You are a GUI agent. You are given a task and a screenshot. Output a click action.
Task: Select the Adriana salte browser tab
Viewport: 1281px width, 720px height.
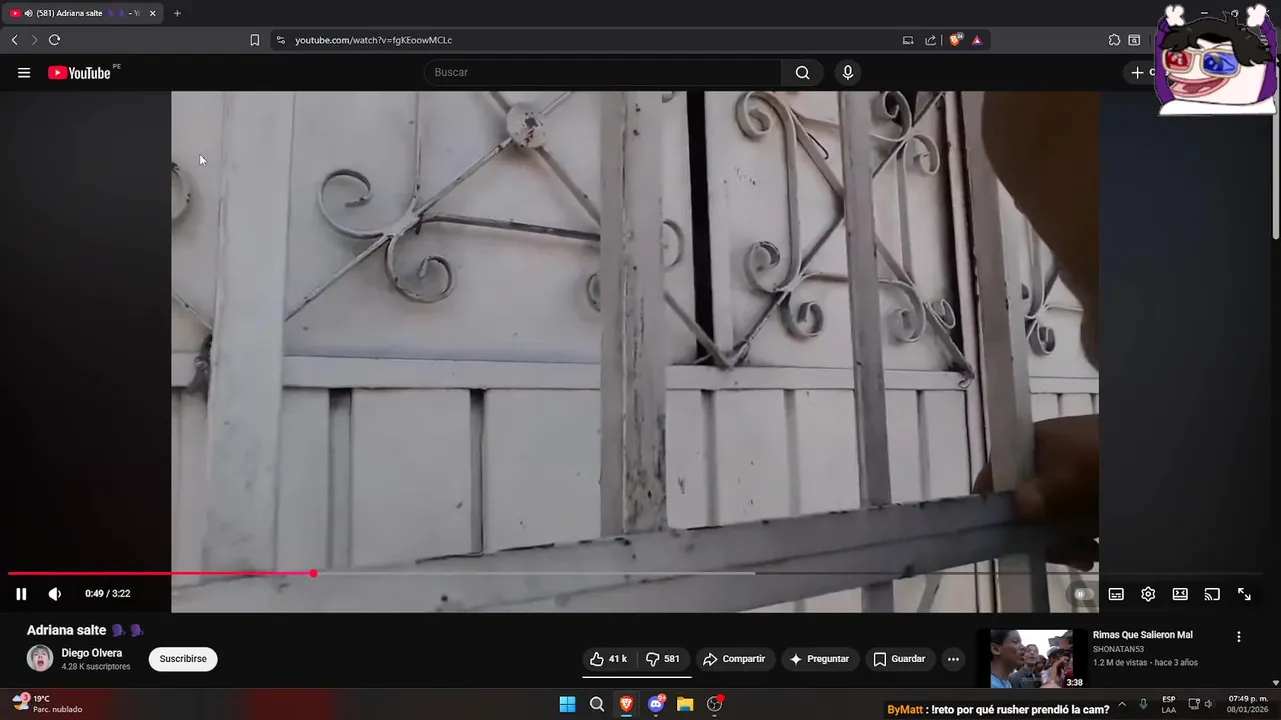(x=82, y=13)
